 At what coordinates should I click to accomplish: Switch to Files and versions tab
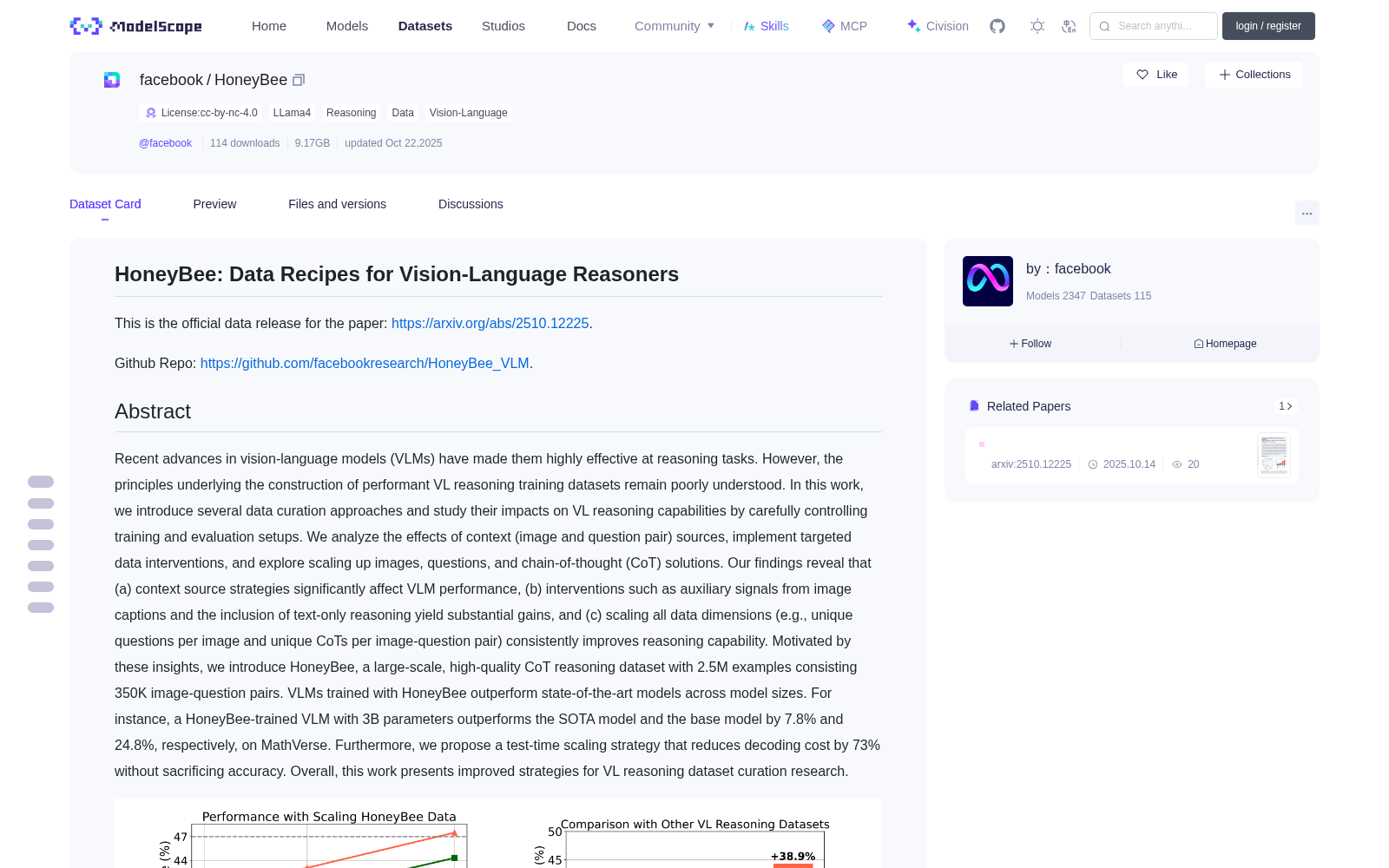[x=337, y=204]
